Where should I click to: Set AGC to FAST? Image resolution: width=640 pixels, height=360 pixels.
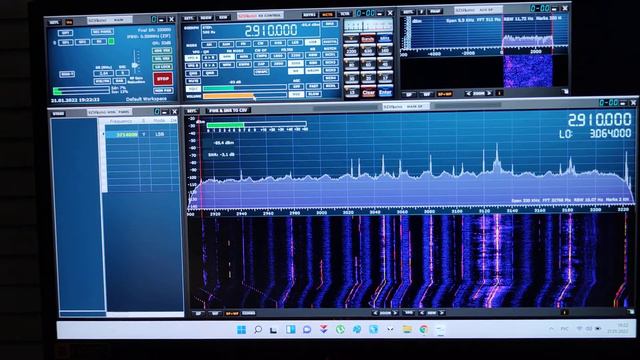314,87
